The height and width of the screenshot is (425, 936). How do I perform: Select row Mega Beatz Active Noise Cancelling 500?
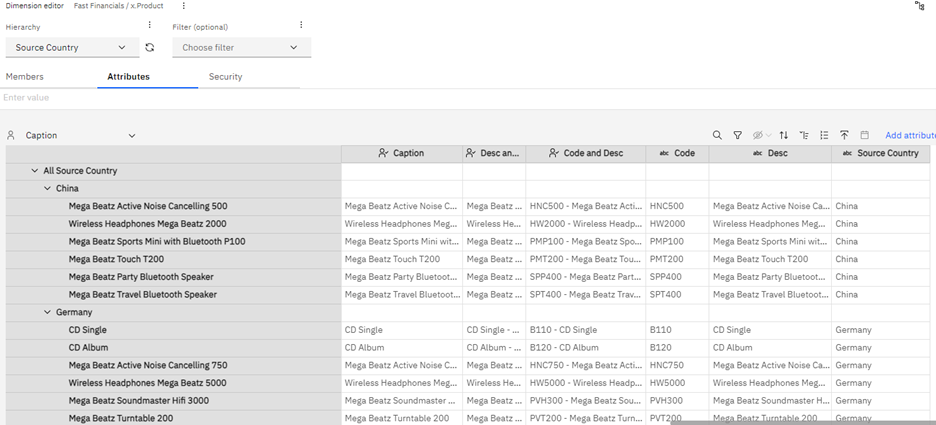174,207
